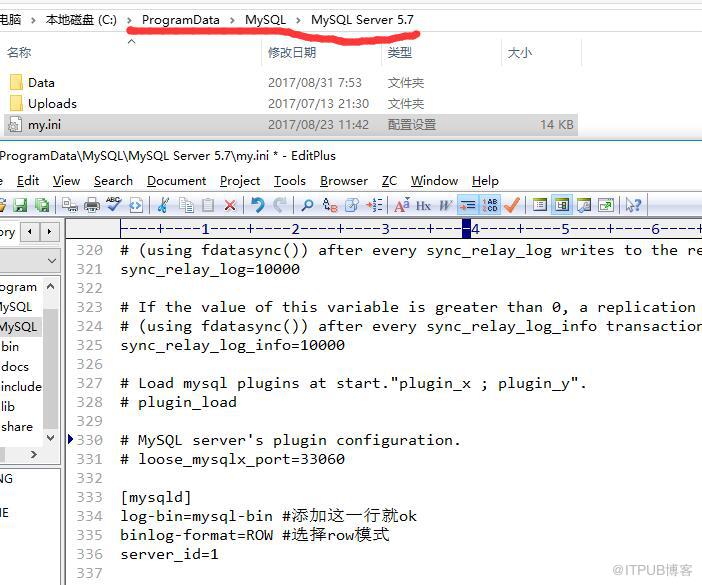Select the Uploads folder in Explorer
Image resolution: width=702 pixels, height=585 pixels.
point(43,104)
